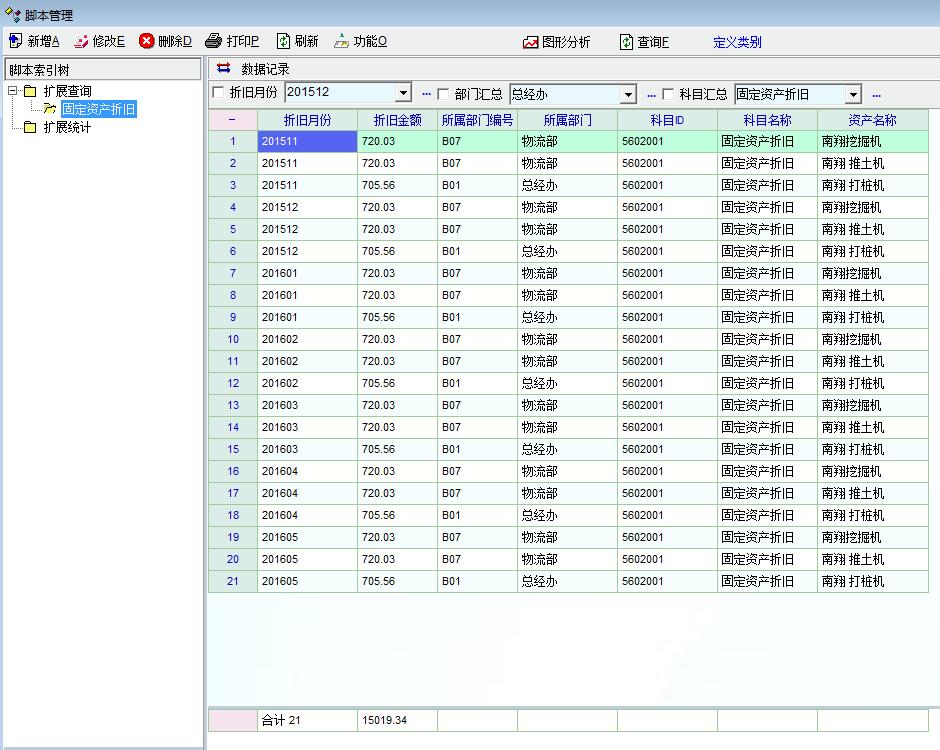The width and height of the screenshot is (940, 750).
Task: Open 图形分析 chart analysis icon
Action: point(530,42)
